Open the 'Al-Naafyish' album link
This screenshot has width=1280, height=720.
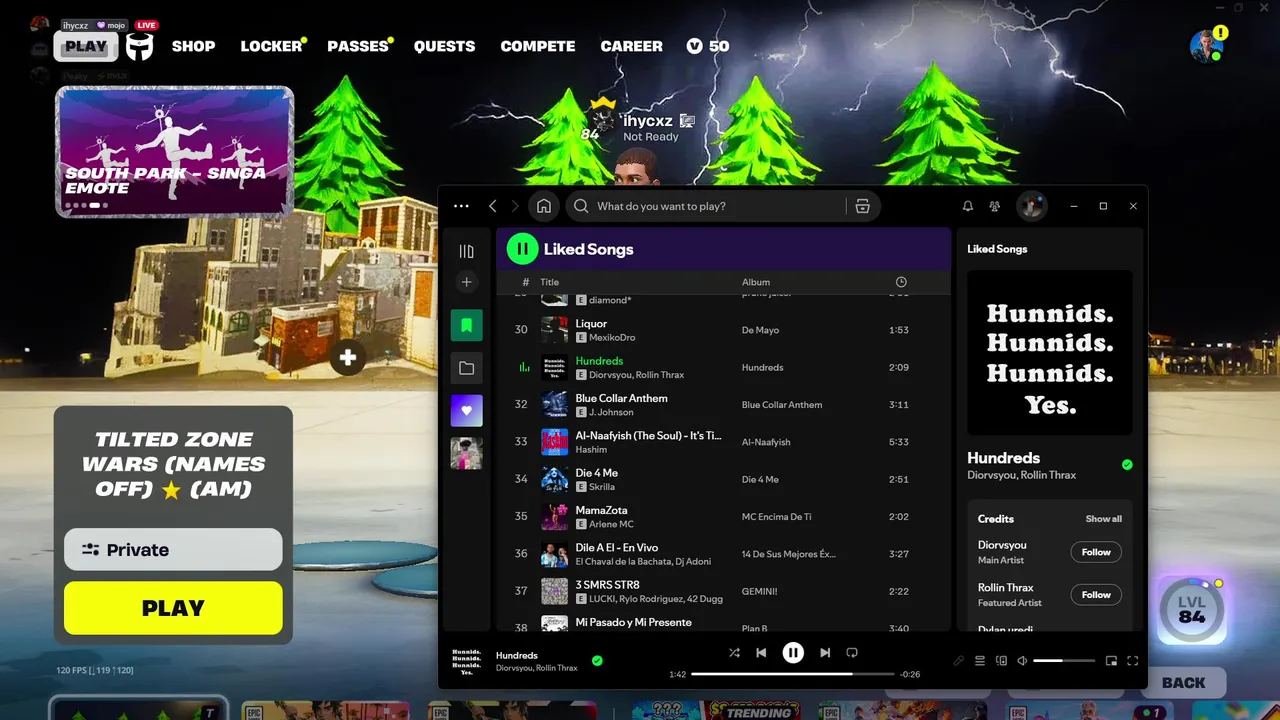click(766, 442)
